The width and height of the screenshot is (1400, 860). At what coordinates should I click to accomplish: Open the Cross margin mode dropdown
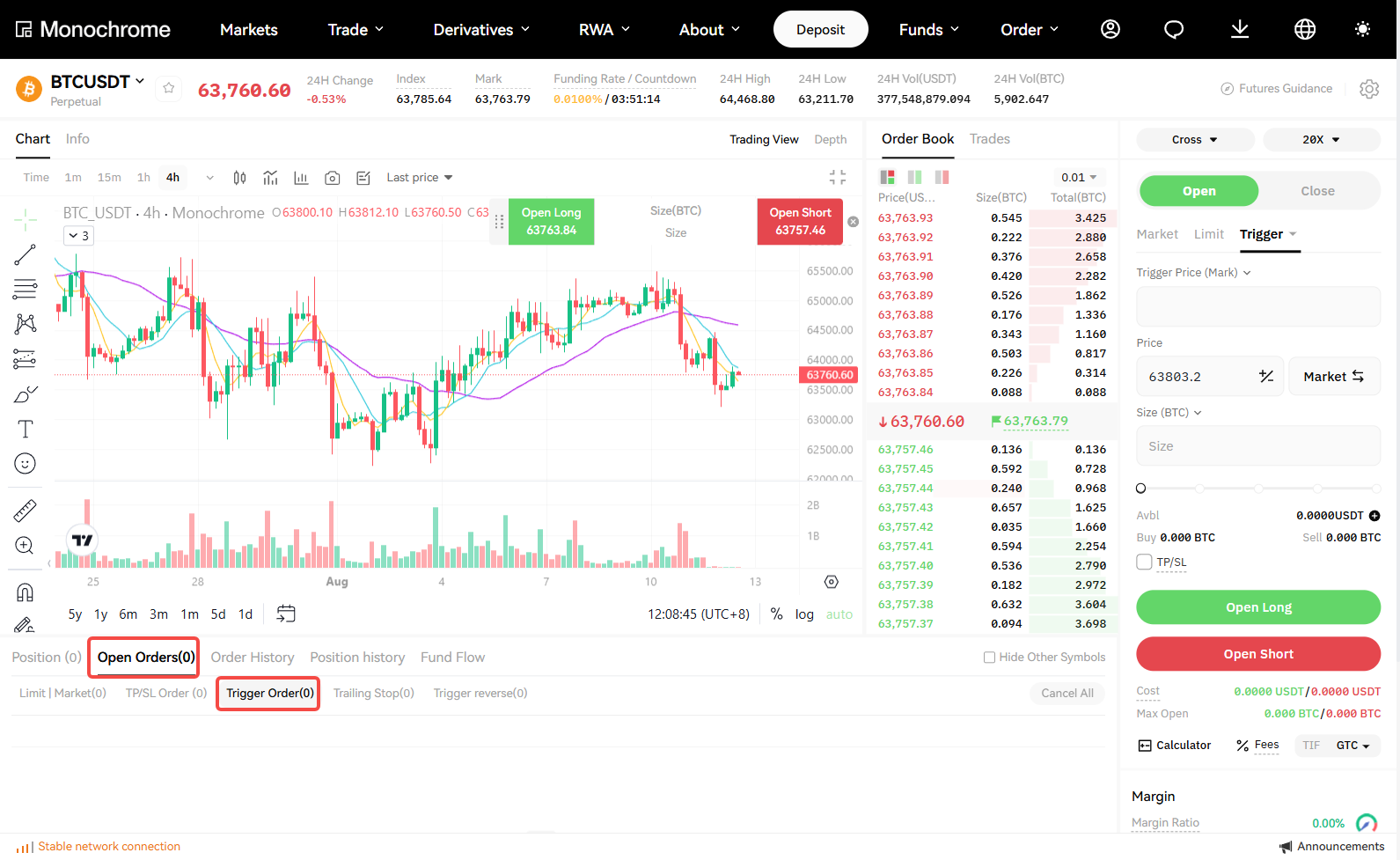pos(1195,139)
